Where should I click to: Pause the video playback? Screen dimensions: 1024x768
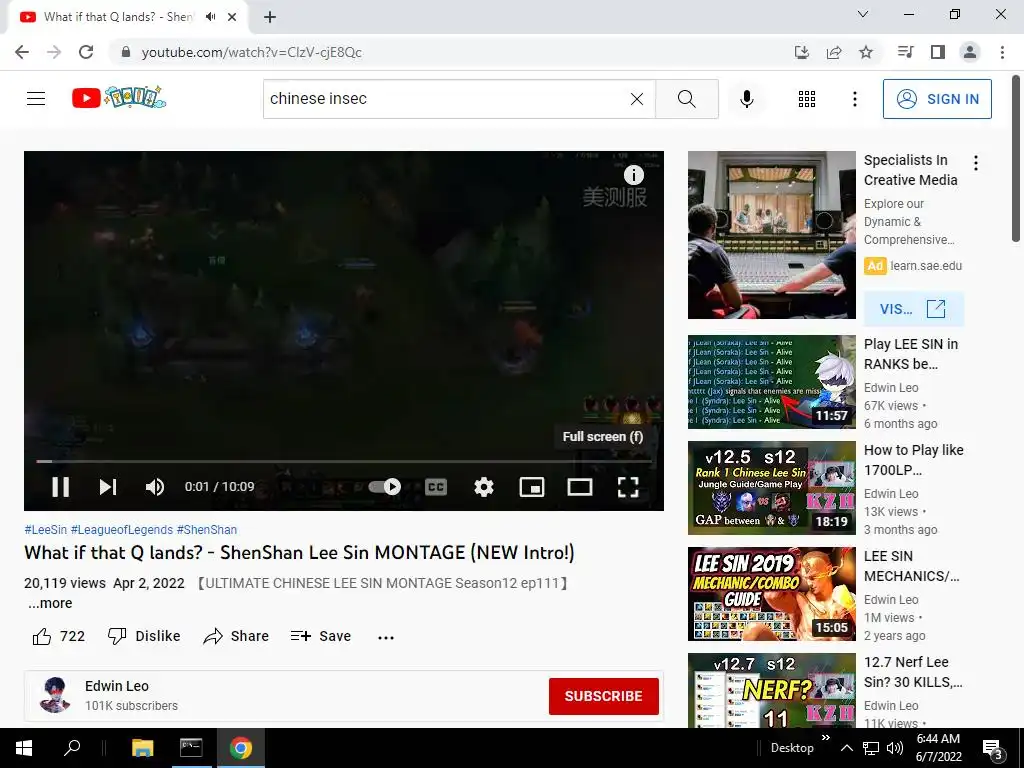tap(61, 487)
